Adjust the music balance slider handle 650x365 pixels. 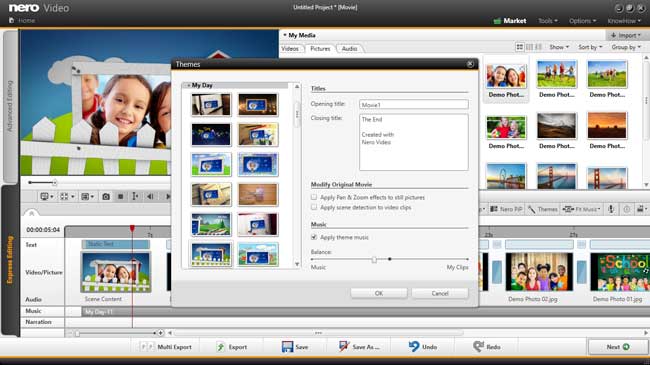click(x=374, y=260)
